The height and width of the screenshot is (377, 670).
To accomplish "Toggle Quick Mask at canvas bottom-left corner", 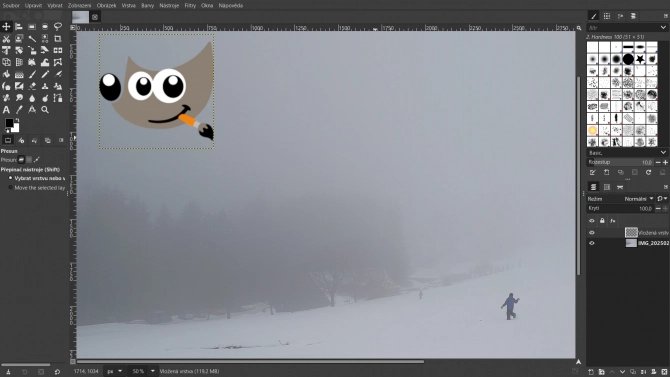I will pos(73,362).
